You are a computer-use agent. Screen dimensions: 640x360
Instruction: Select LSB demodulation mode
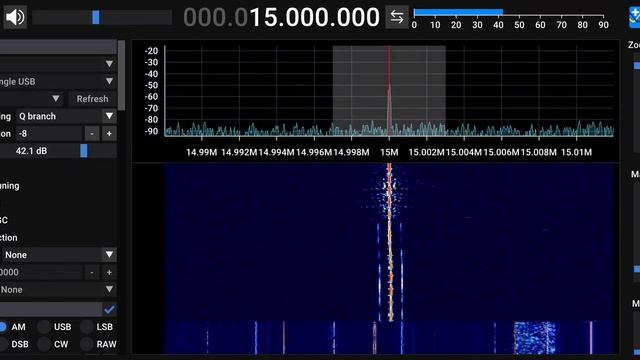[x=97, y=327]
